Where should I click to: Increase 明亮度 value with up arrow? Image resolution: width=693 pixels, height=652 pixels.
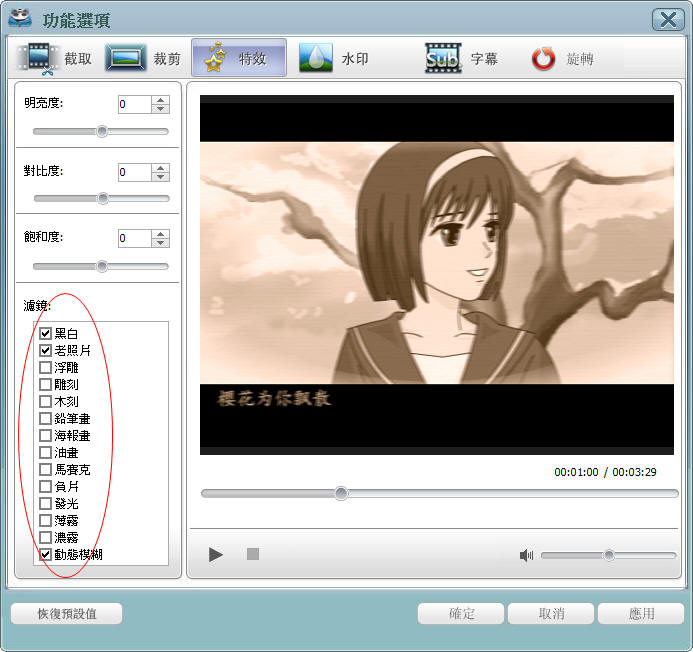161,100
